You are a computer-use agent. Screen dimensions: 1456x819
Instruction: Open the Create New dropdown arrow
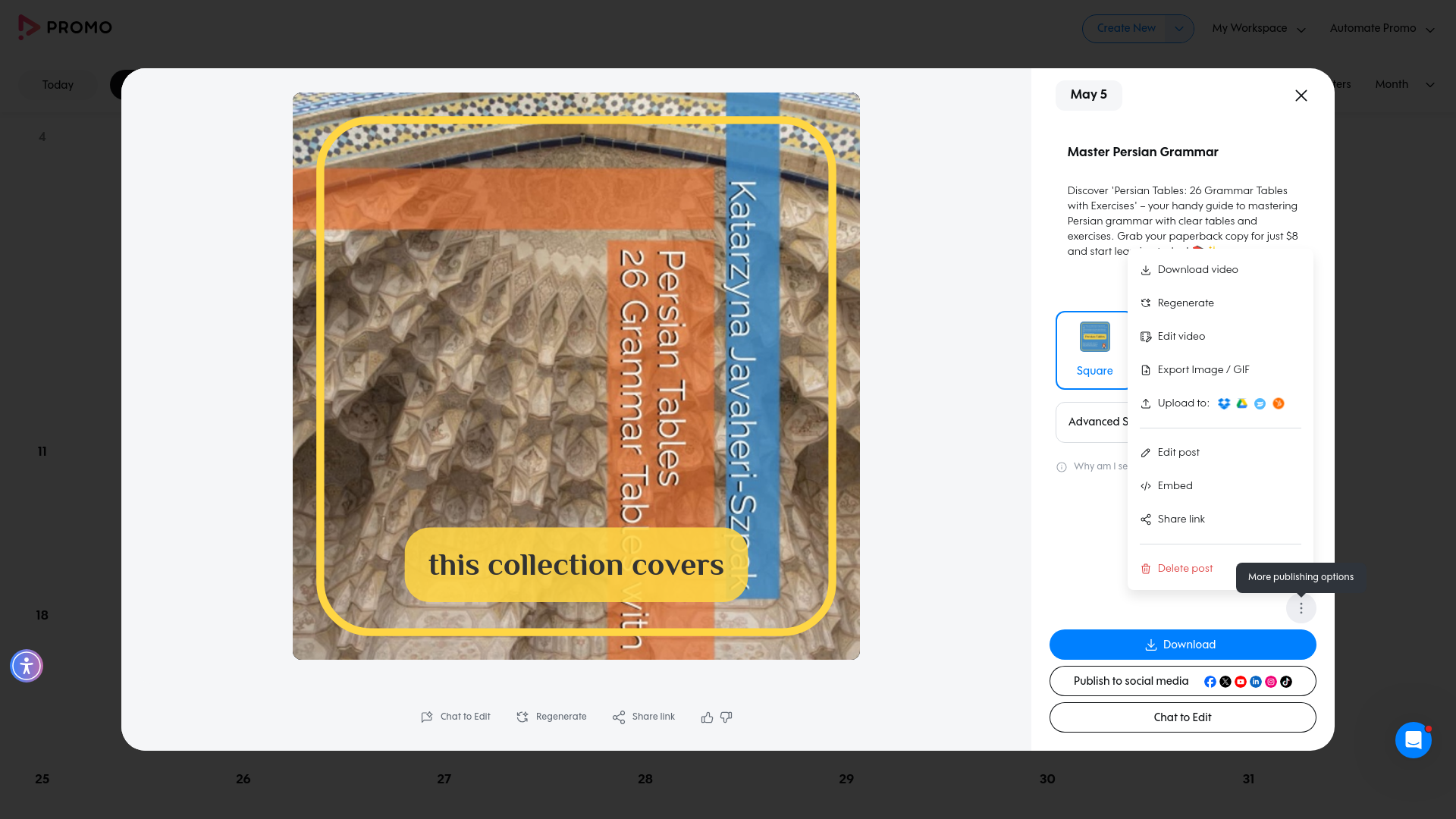1178,29
